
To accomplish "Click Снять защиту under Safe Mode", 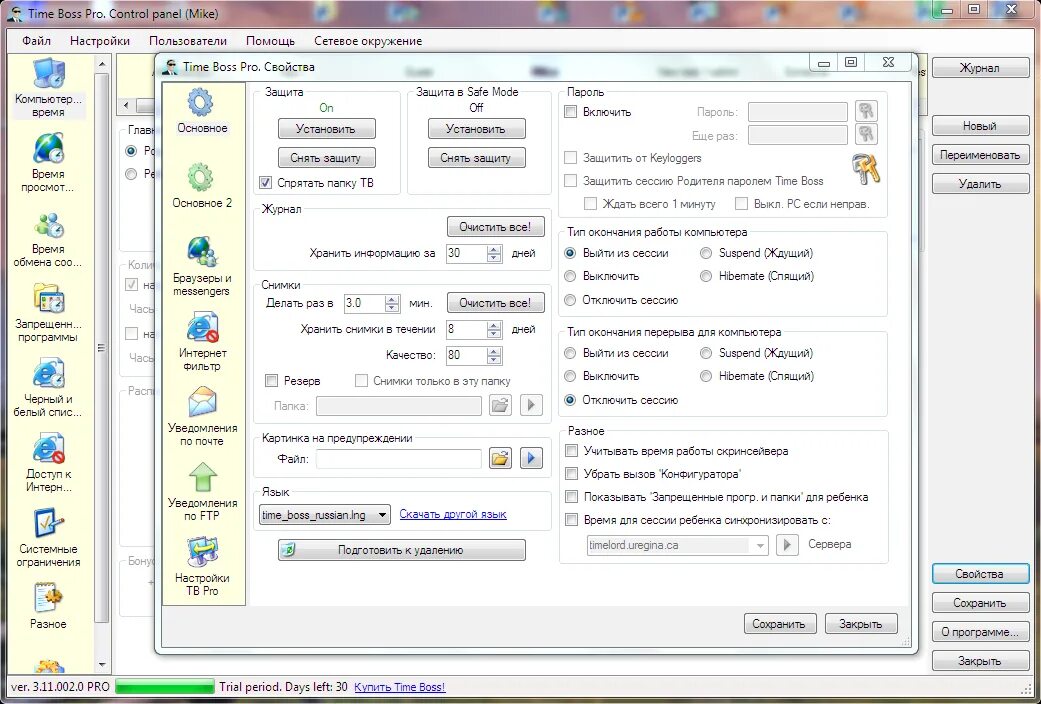I will click(x=476, y=158).
